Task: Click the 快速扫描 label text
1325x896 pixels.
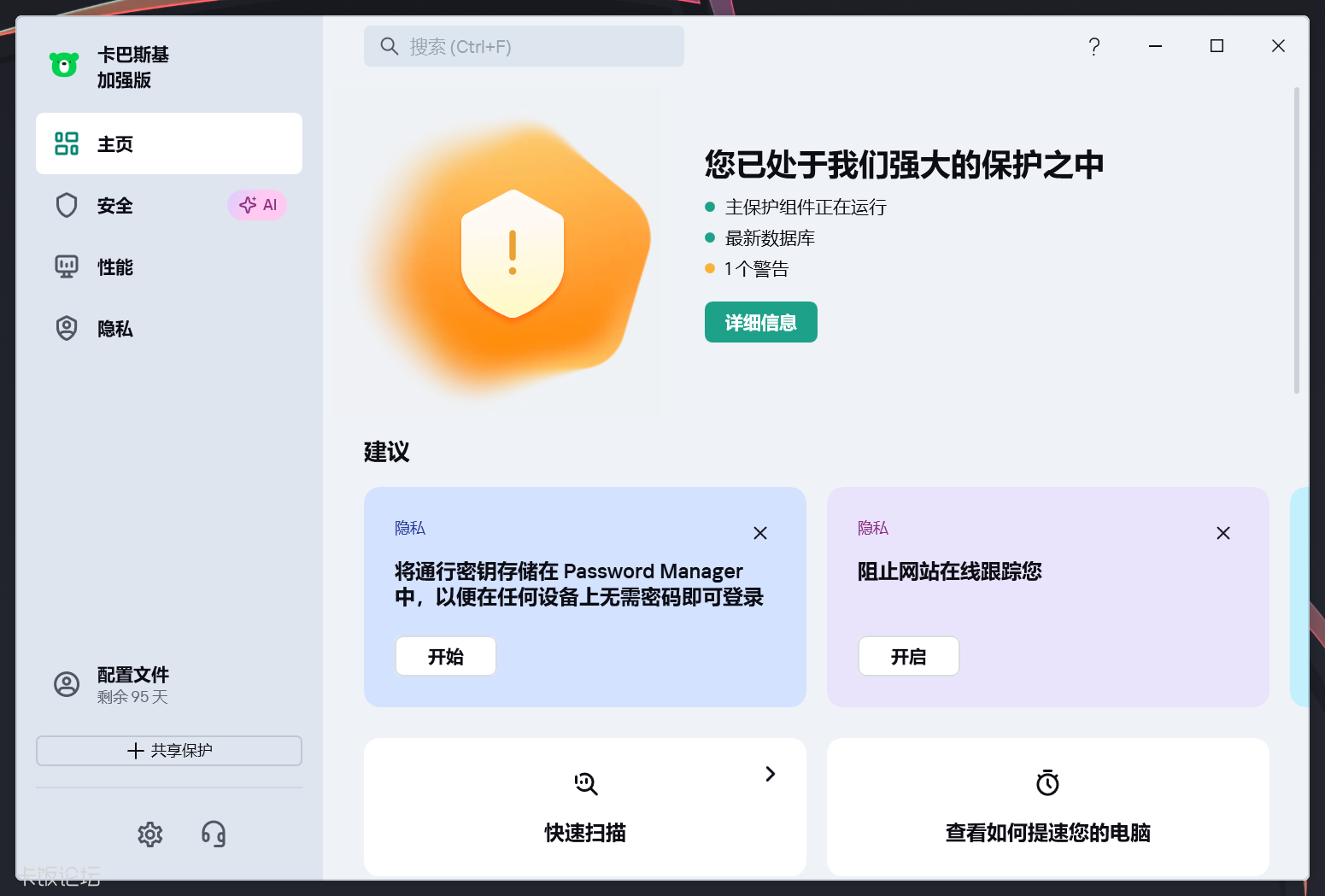Action: click(x=585, y=832)
